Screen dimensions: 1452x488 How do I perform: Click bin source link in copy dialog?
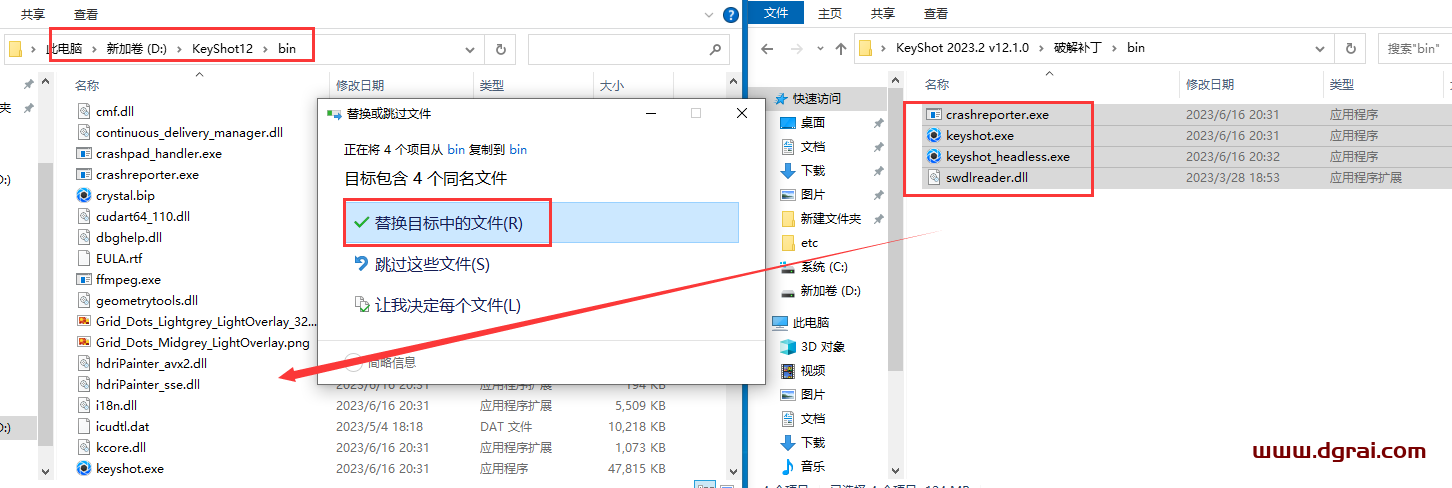[455, 150]
